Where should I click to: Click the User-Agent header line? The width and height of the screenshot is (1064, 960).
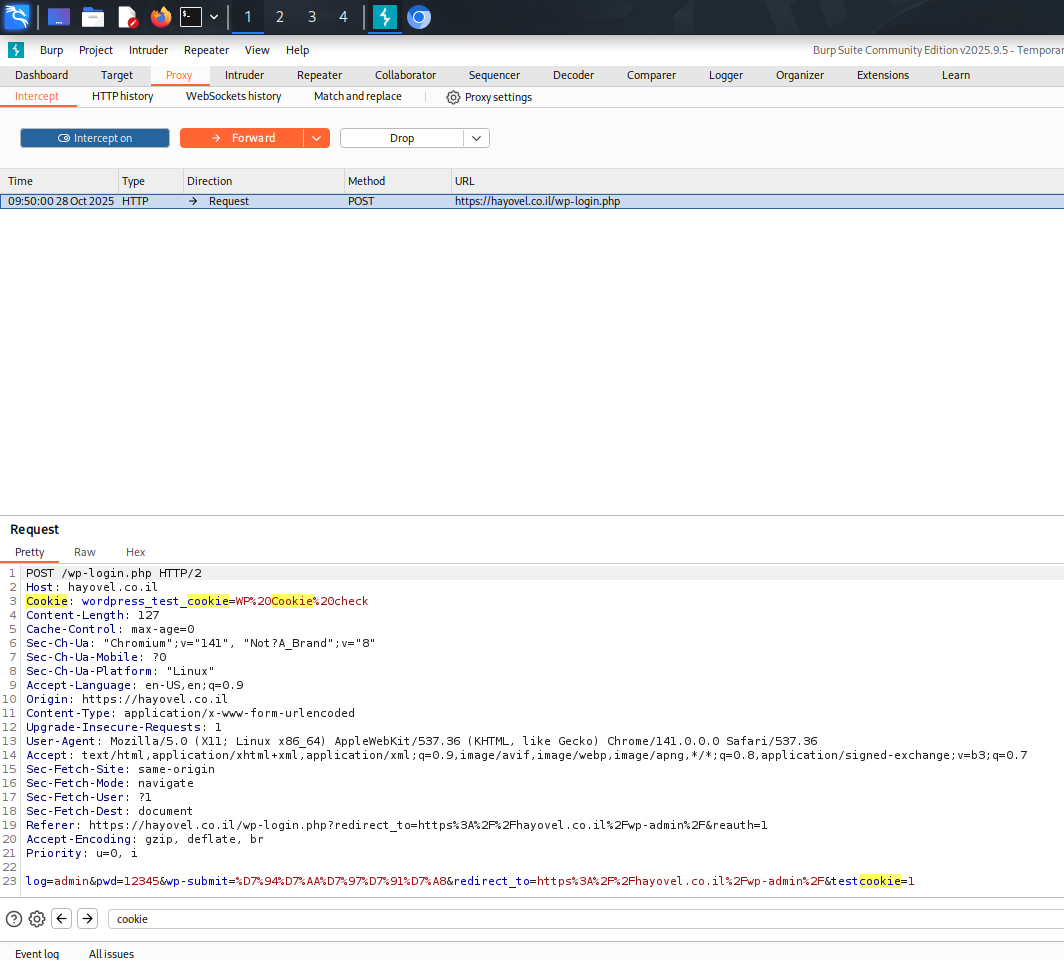pos(421,741)
